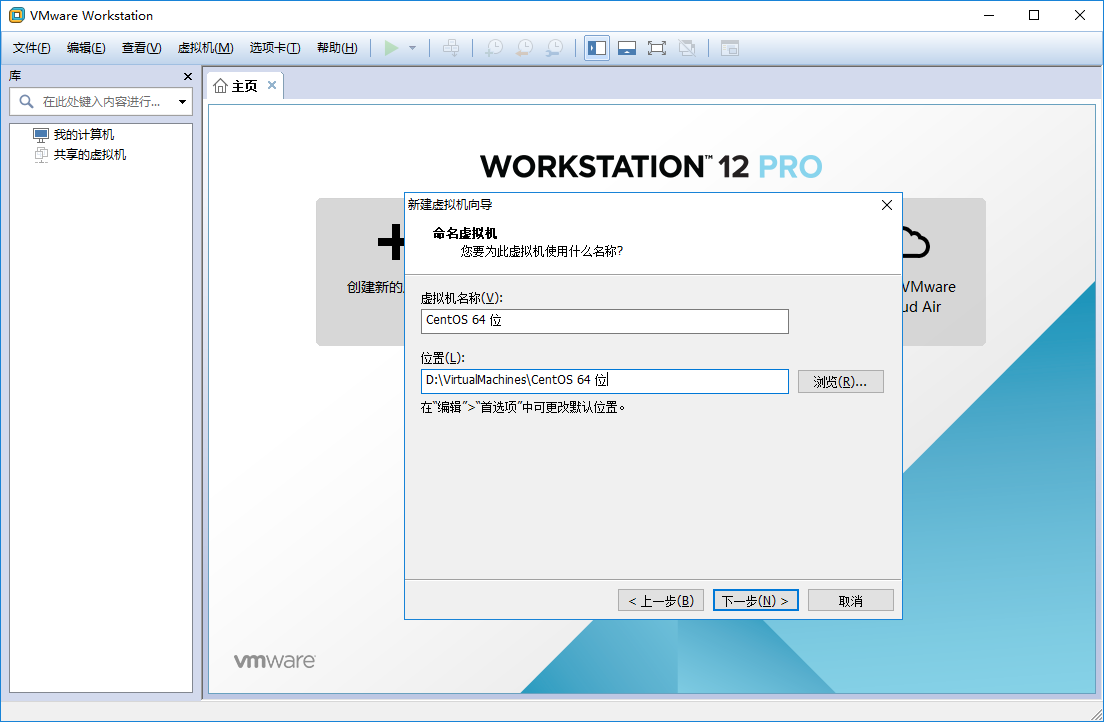1104x722 pixels.
Task: Click the 虚拟机名称(V): label
Action: pos(461,298)
